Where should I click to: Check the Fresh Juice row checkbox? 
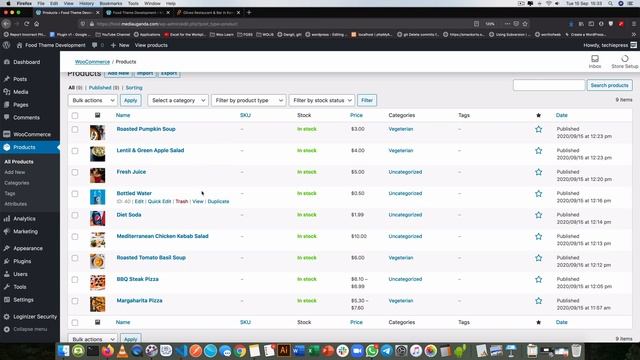click(75, 172)
